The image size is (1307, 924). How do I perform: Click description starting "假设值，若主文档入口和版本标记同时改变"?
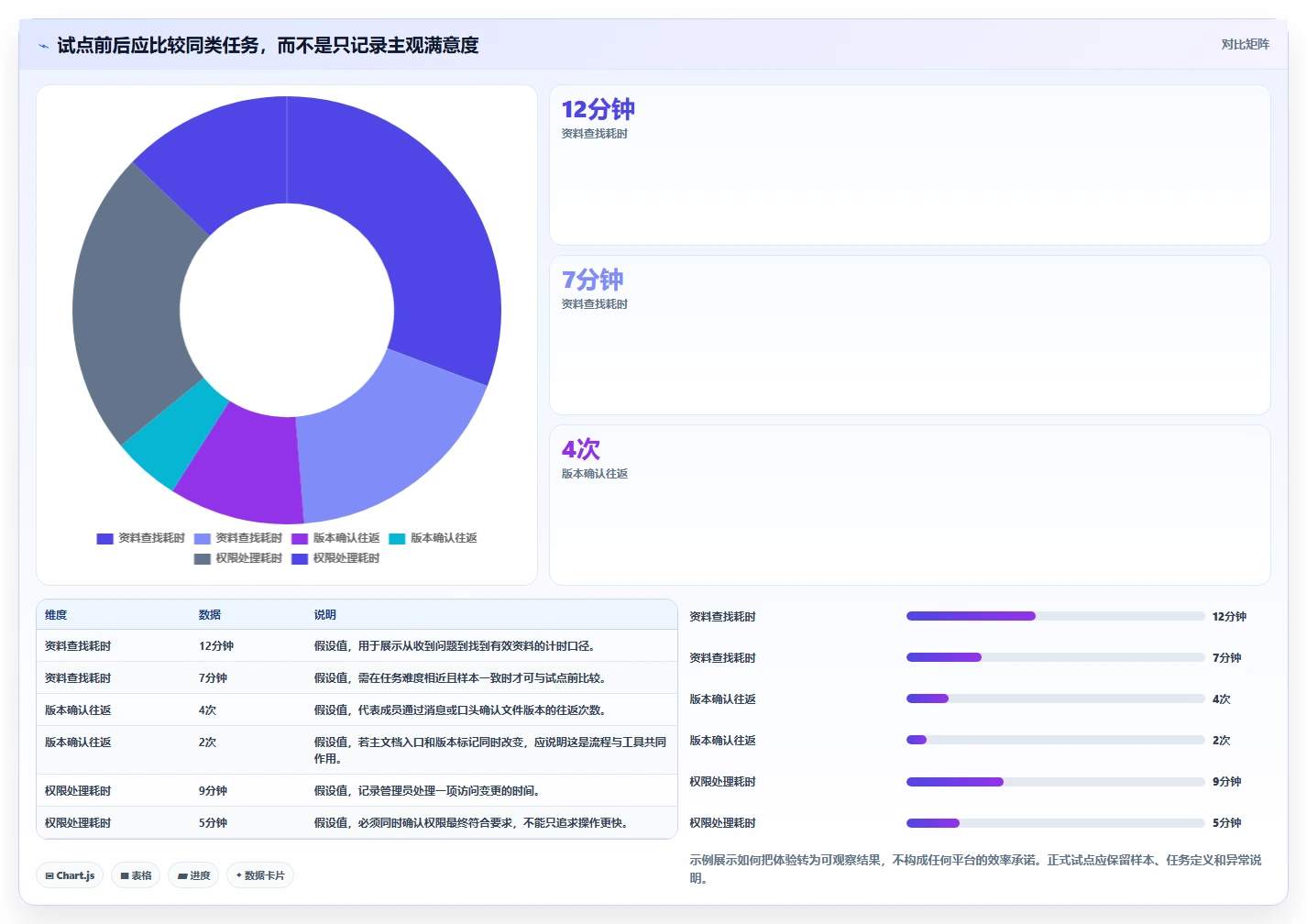(490, 751)
